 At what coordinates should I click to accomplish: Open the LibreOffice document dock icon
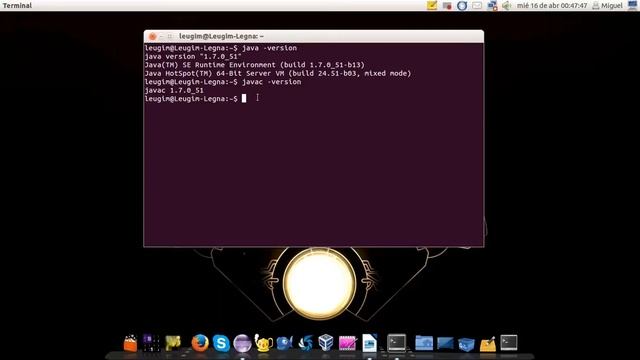[x=369, y=343]
